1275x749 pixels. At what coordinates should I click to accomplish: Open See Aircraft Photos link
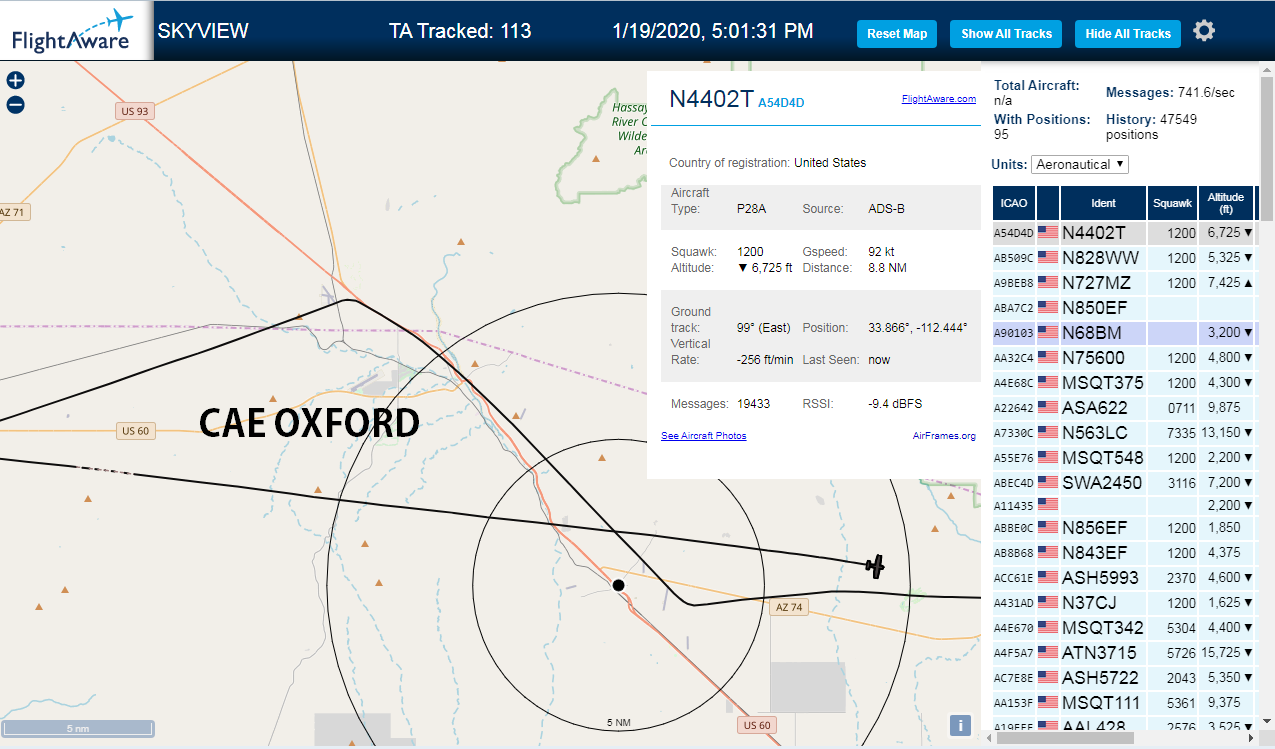(703, 436)
